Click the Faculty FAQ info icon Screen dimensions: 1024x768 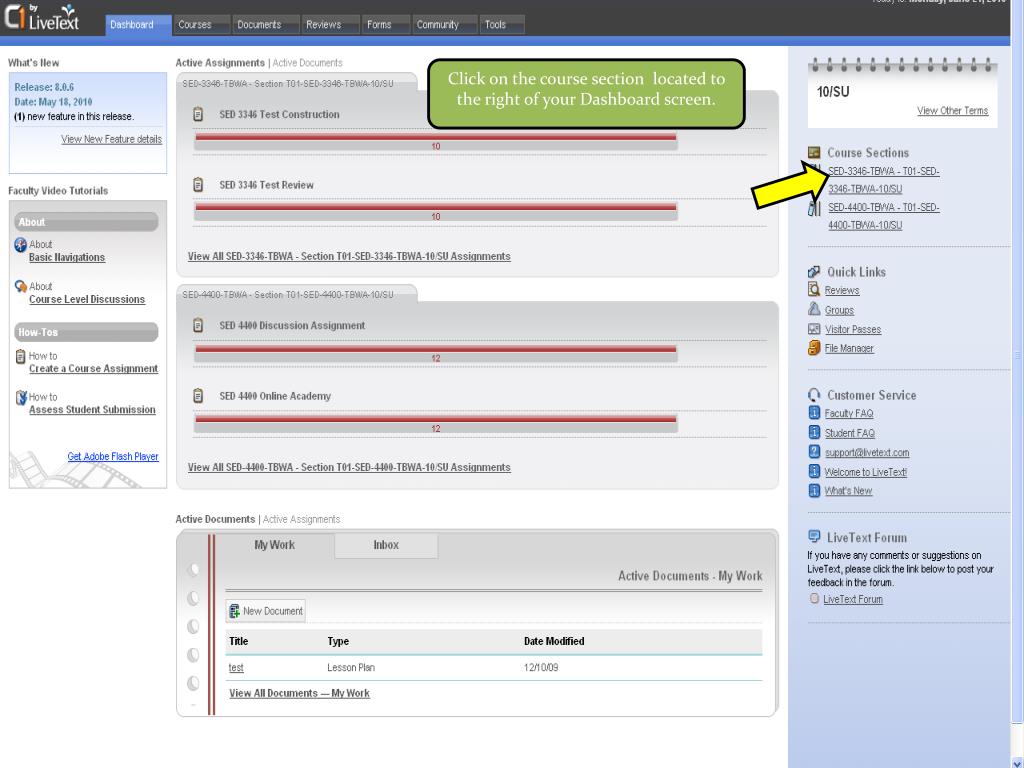[x=814, y=412]
